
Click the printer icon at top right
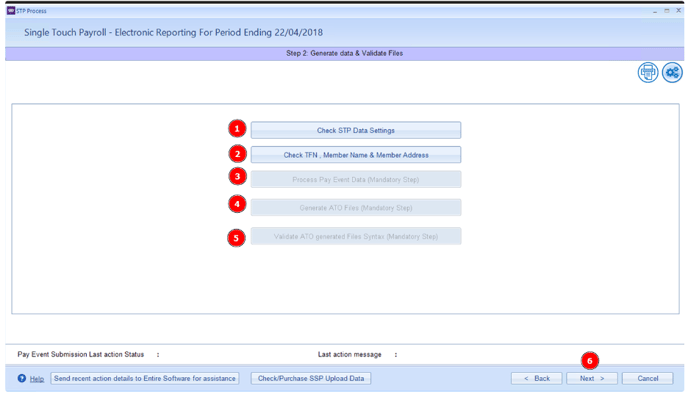click(x=648, y=72)
